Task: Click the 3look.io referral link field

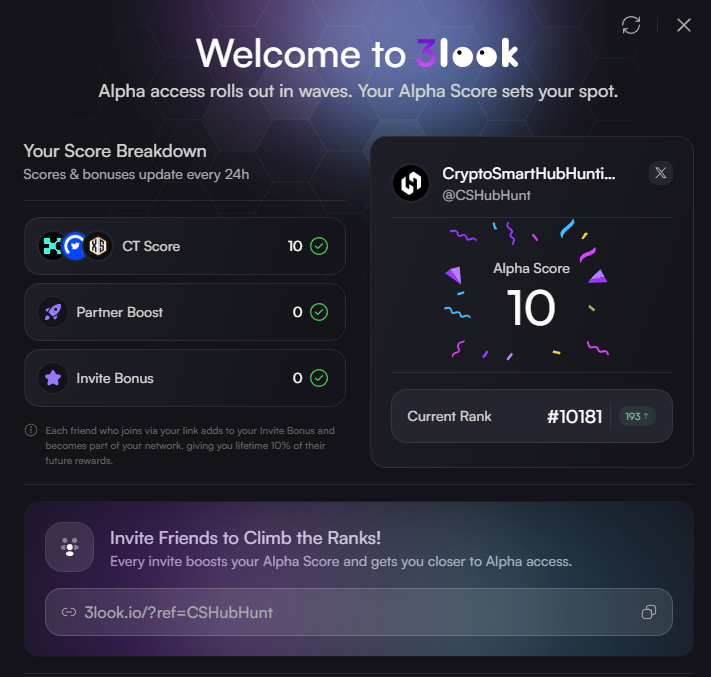Action: (359, 612)
